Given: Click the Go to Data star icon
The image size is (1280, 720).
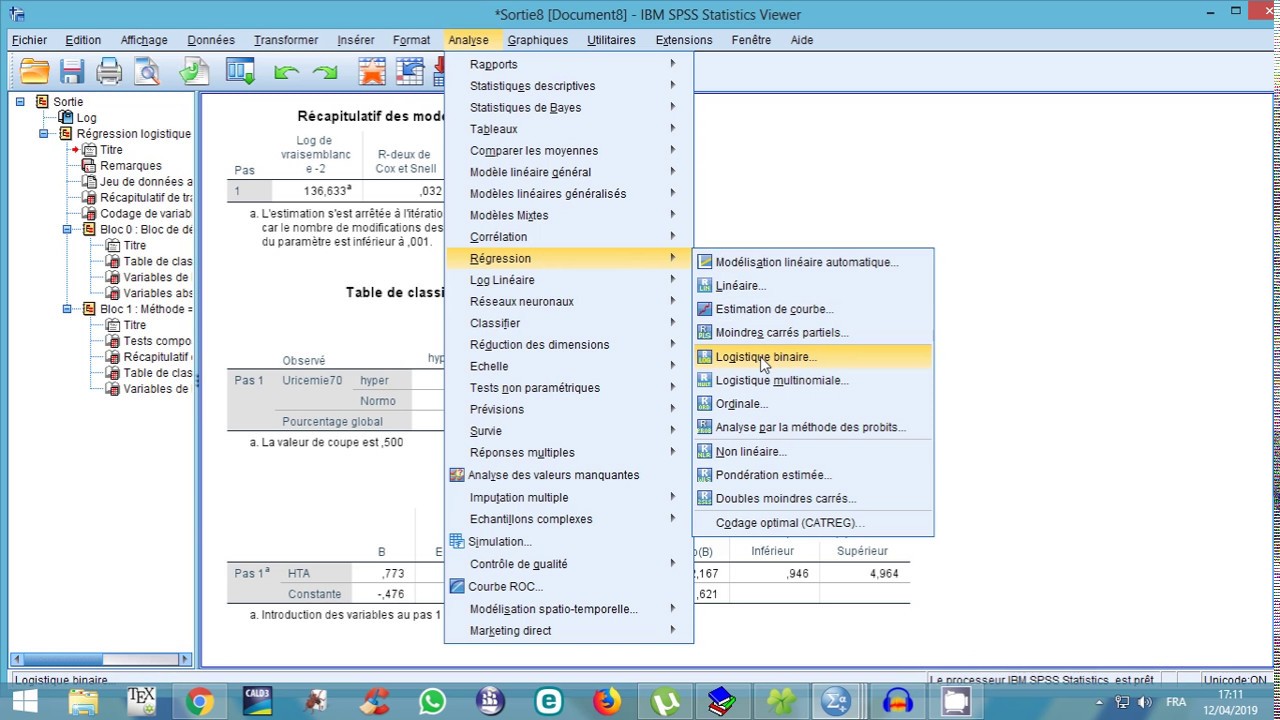Looking at the screenshot, I should click(372, 71).
